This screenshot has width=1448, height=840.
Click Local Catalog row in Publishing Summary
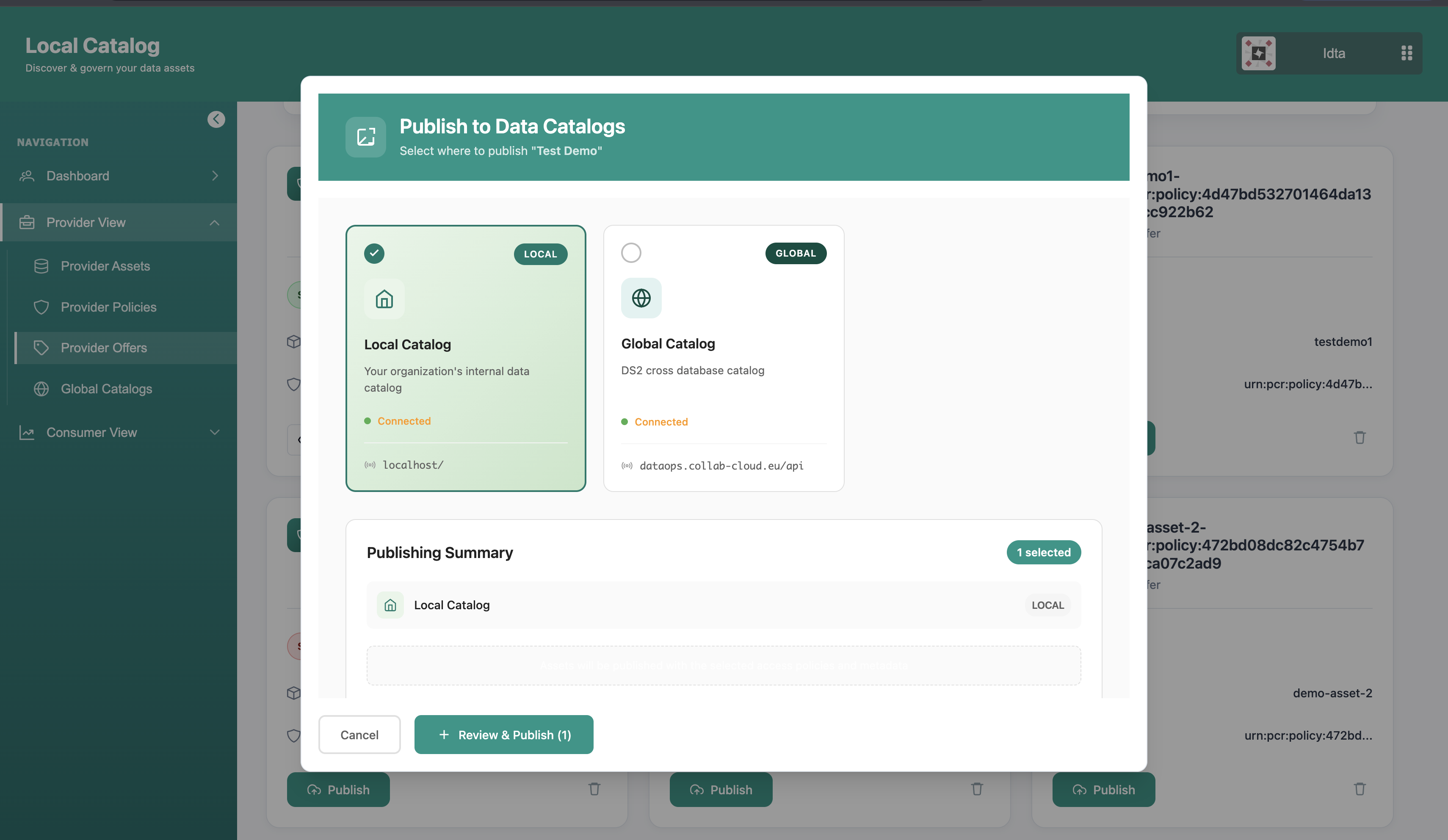(x=724, y=605)
